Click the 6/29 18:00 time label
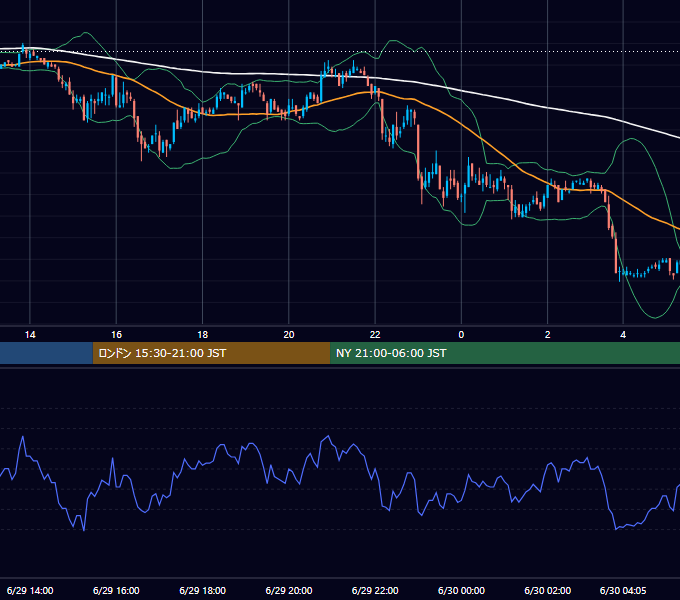The image size is (680, 600). coord(203,590)
